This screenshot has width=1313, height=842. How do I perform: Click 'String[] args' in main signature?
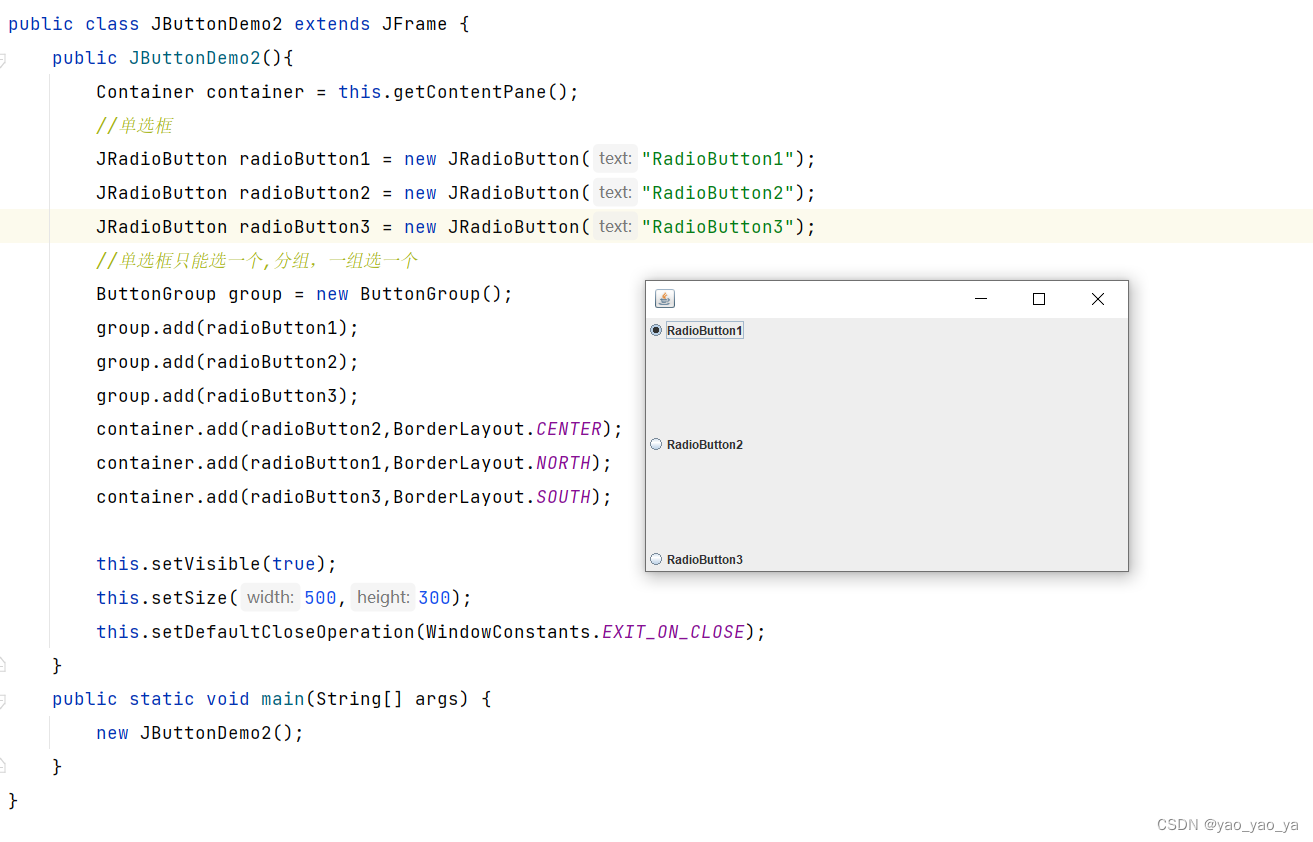point(387,699)
